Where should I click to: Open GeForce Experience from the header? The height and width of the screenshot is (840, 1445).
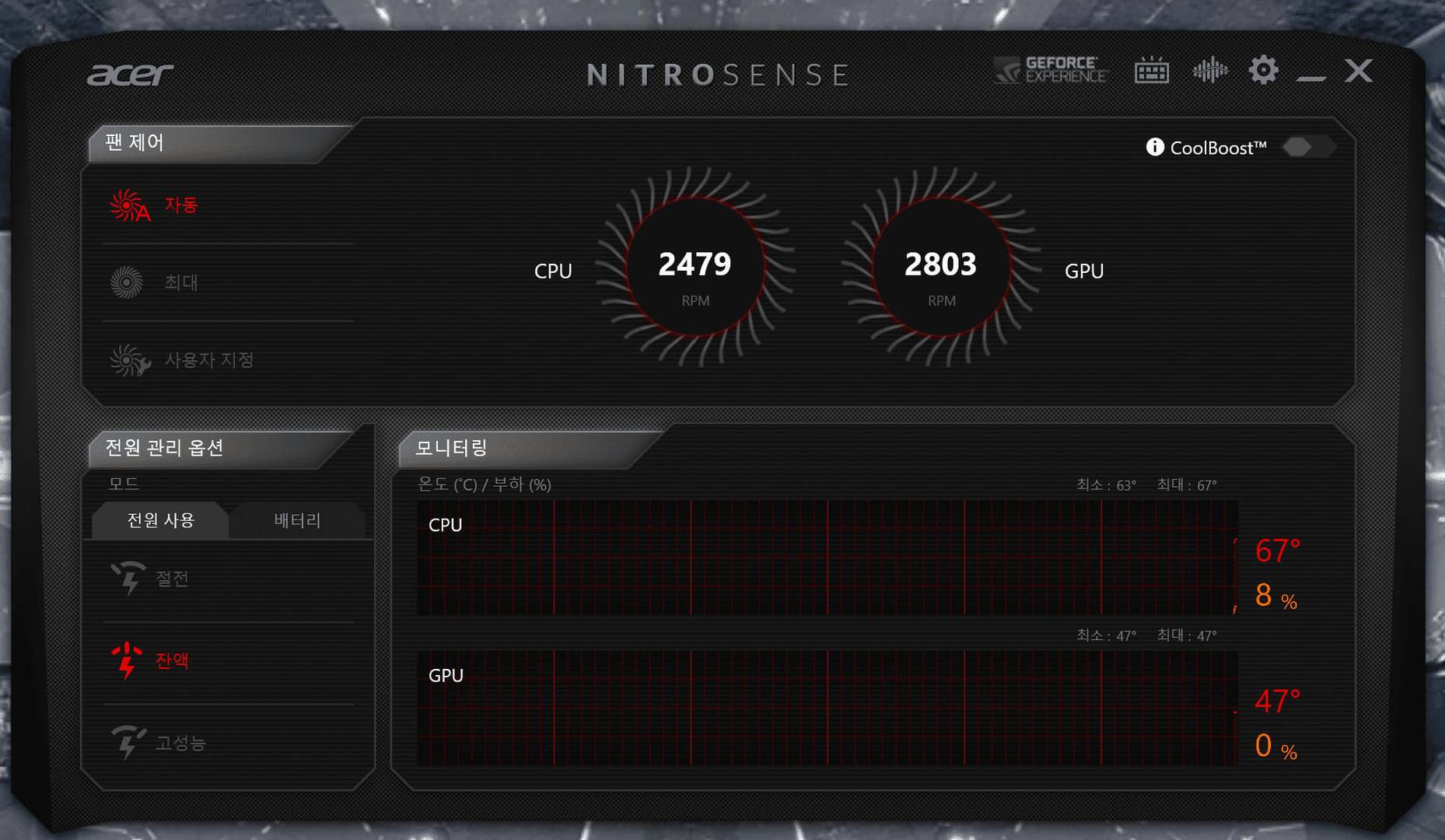(1051, 70)
